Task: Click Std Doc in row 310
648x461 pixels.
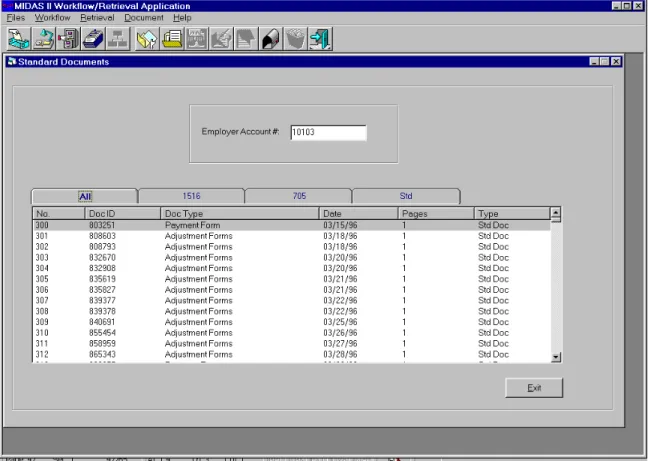Action: pyautogui.click(x=493, y=333)
